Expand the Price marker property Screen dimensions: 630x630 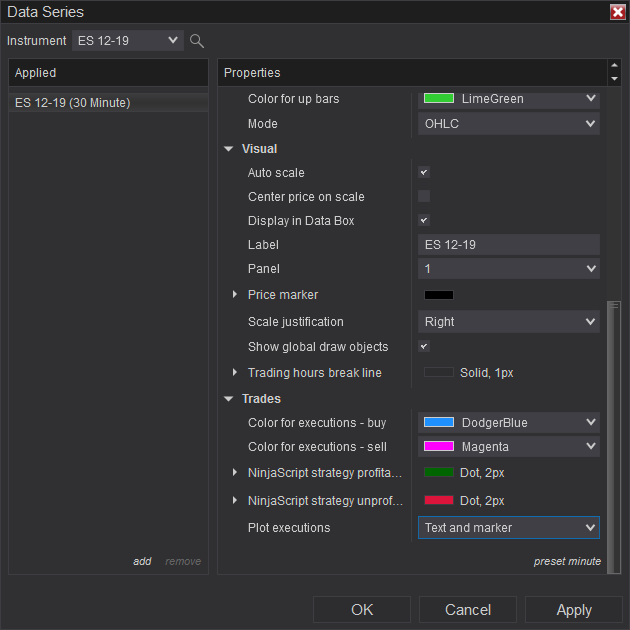235,295
